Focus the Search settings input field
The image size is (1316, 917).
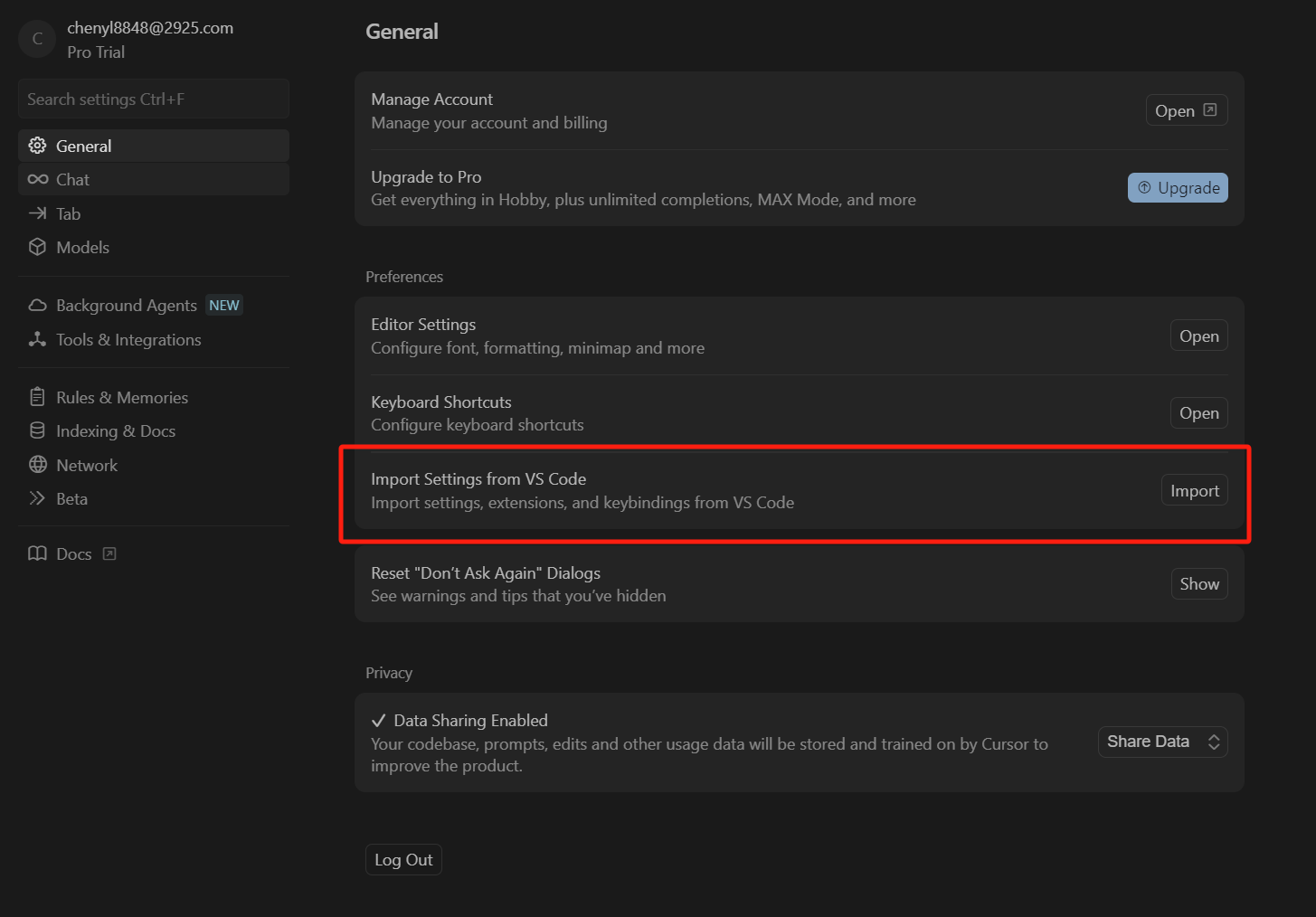pyautogui.click(x=154, y=99)
